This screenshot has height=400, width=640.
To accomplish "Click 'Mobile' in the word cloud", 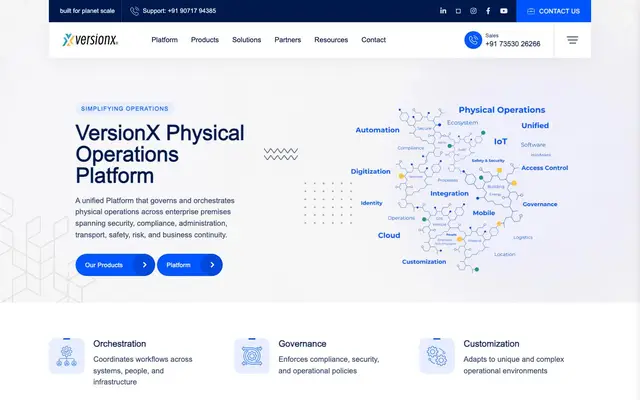I will (x=484, y=213).
